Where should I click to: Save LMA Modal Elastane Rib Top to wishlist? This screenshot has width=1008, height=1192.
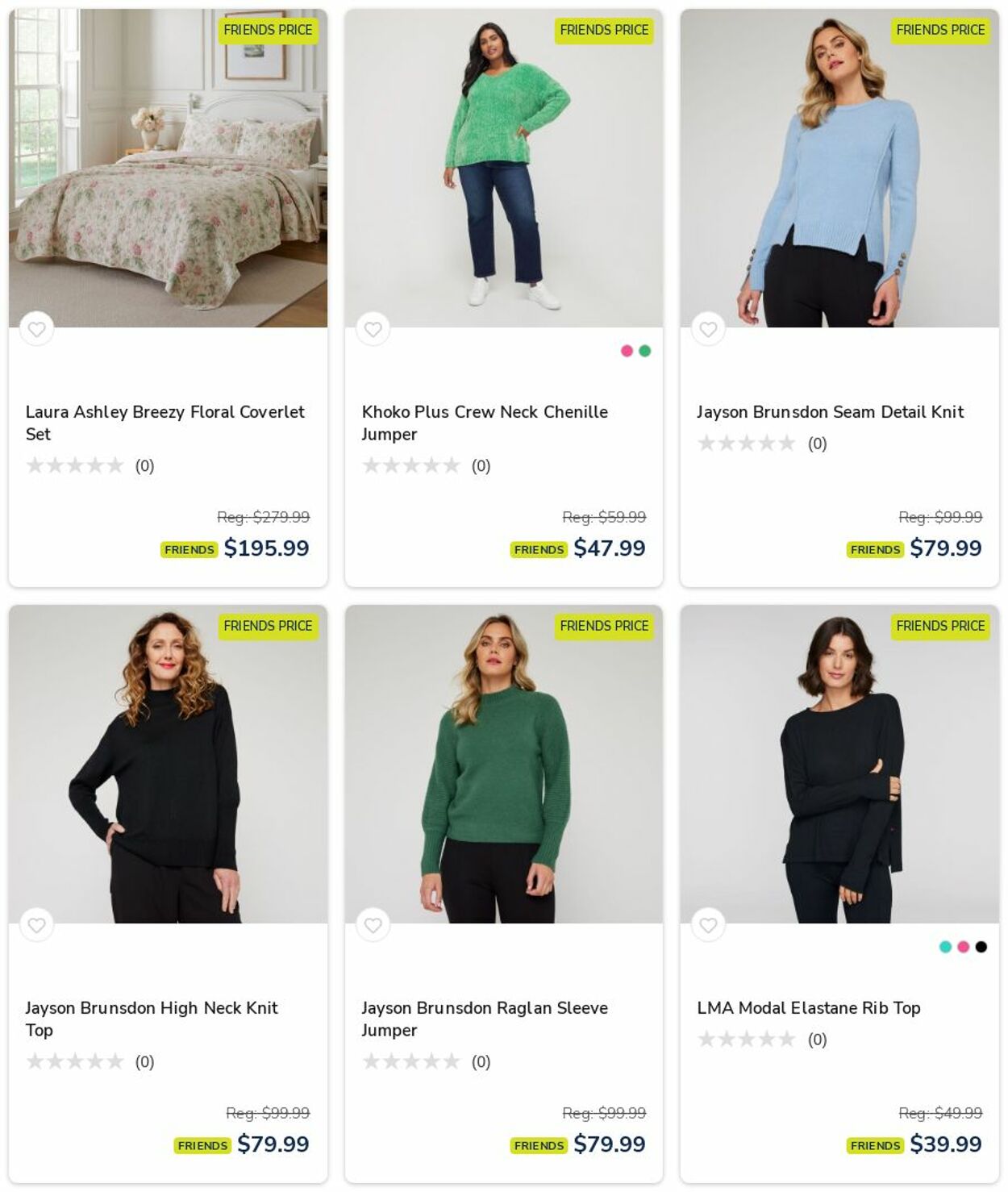[708, 925]
